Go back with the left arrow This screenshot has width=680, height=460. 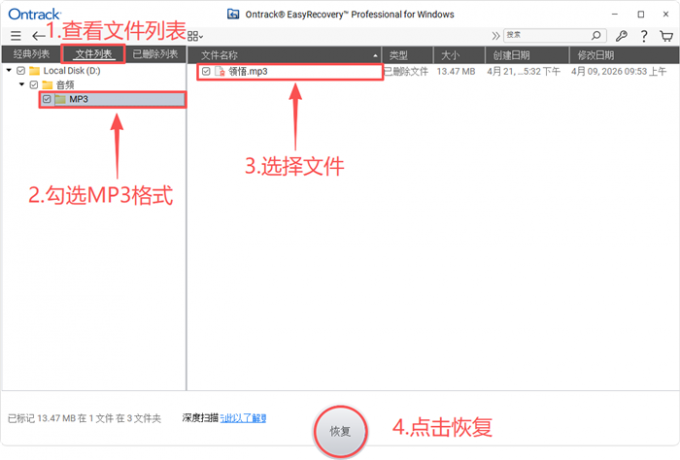[38, 36]
